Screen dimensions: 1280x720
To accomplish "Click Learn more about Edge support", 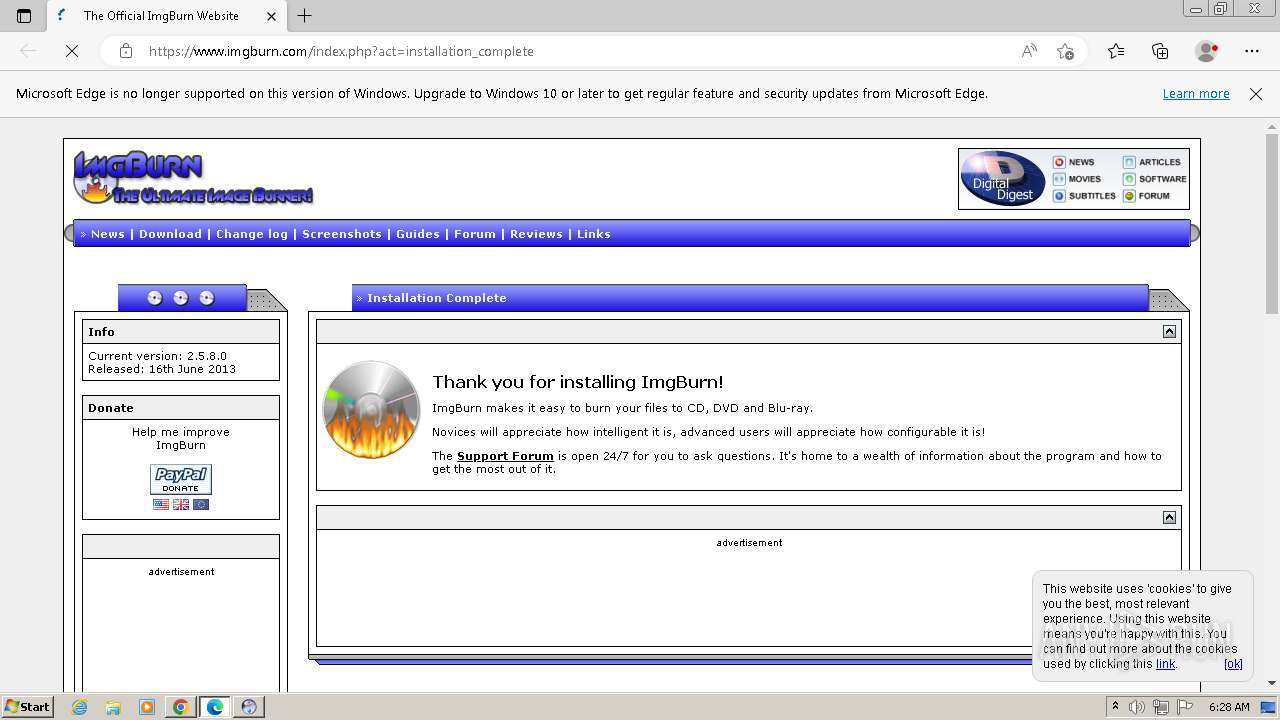I will 1196,94.
